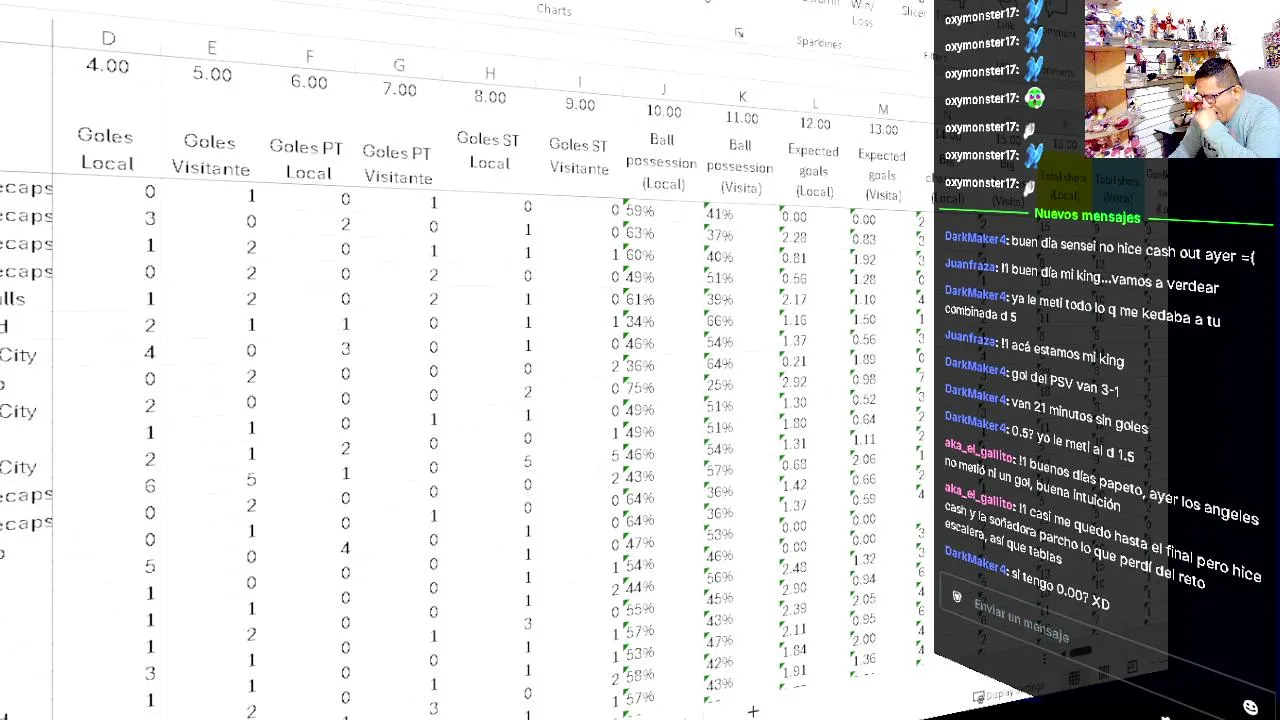Image resolution: width=1280 pixels, height=720 pixels.
Task: Click the green face emote from oxymonster17
Action: [x=1035, y=98]
